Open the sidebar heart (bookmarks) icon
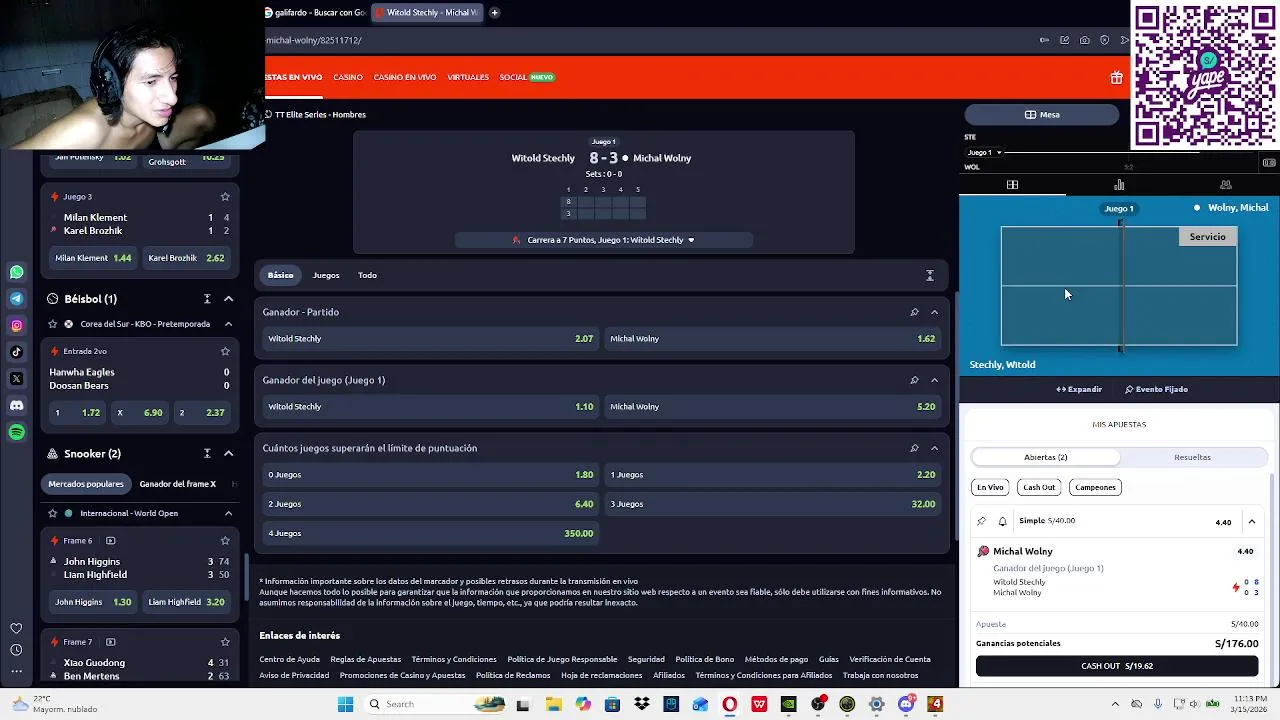This screenshot has width=1280, height=720. coord(16,628)
